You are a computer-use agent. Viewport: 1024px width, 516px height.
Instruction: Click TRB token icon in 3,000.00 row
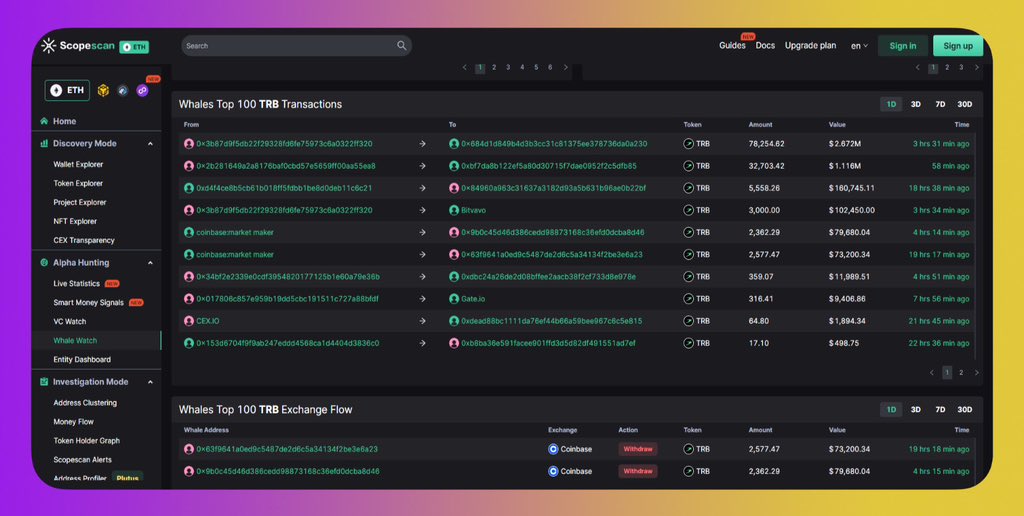coord(688,210)
